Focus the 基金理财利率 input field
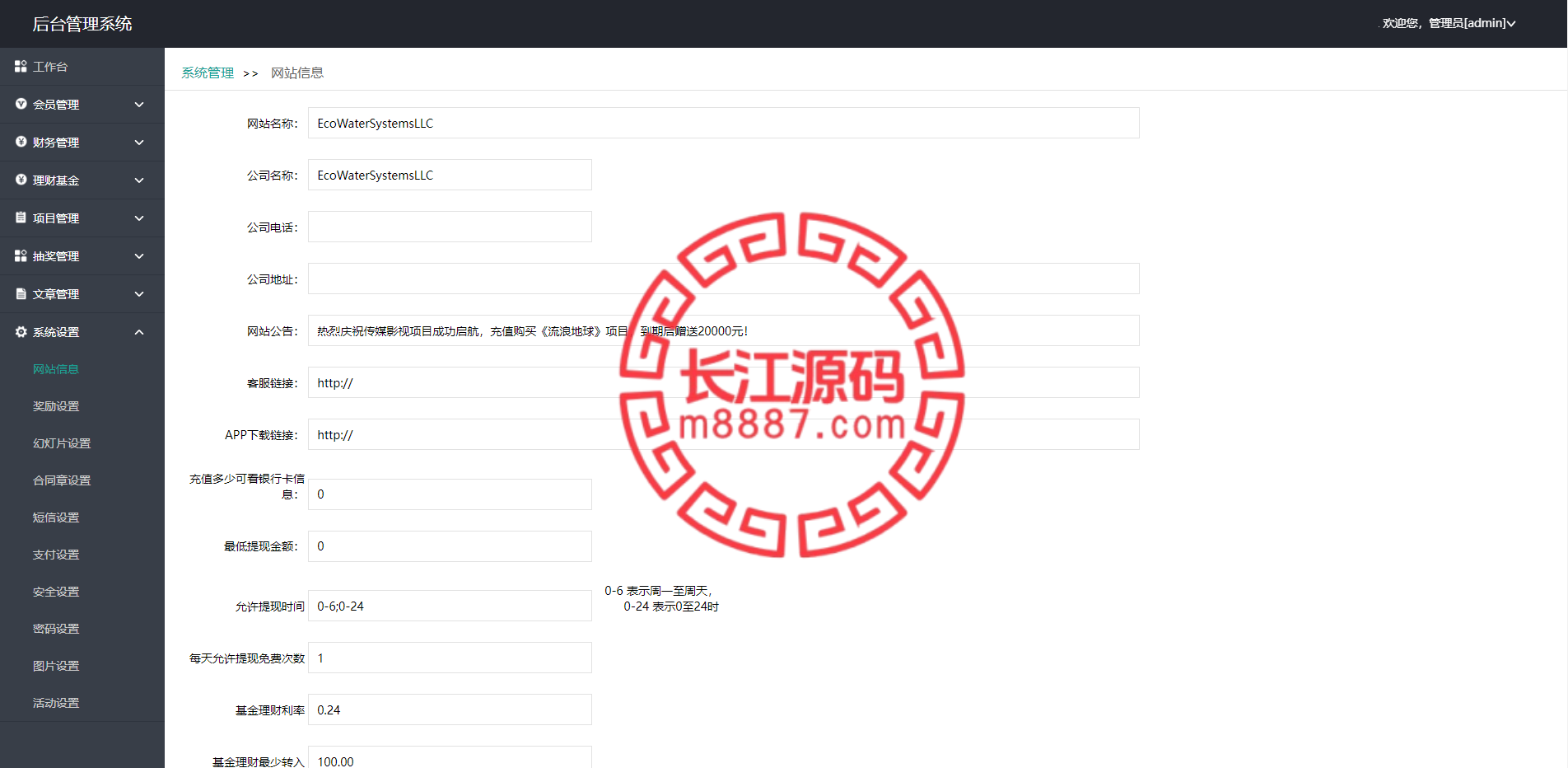This screenshot has height=768, width=1568. coord(450,709)
